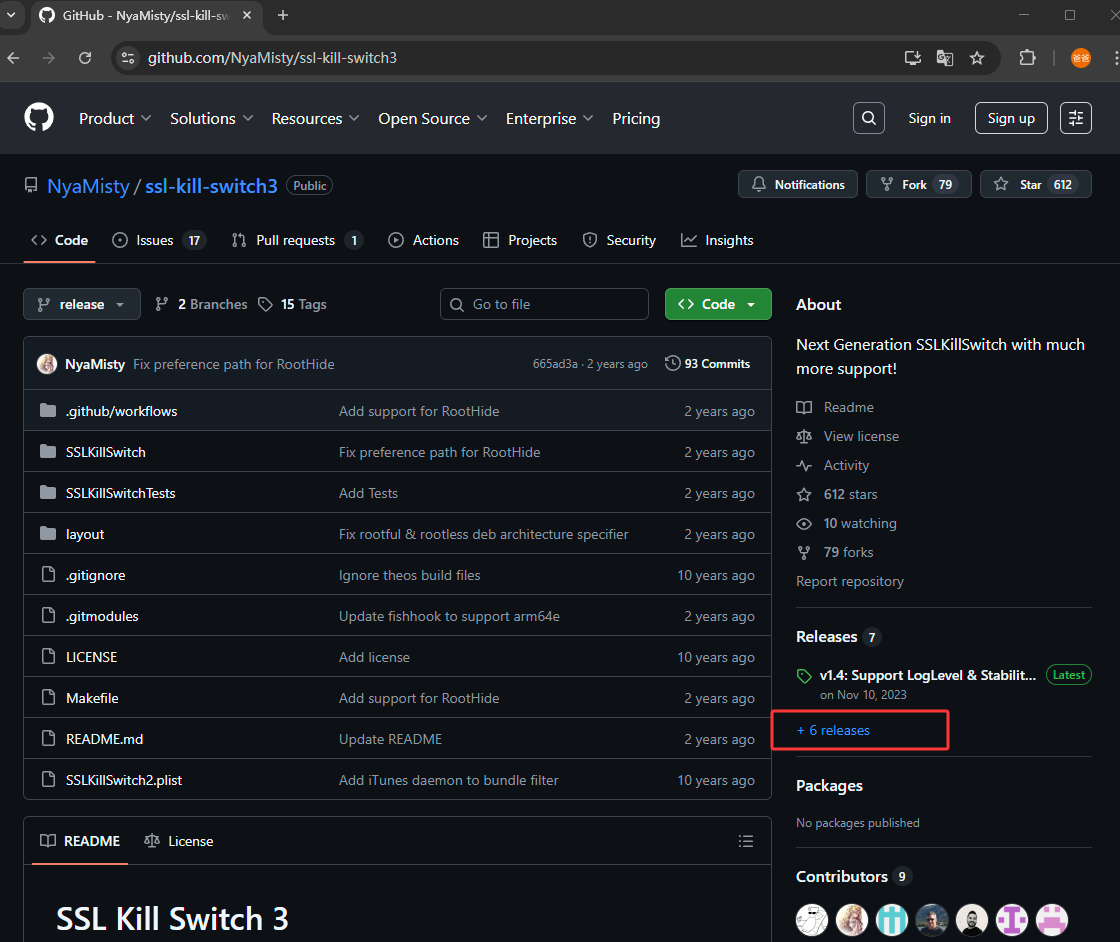Open the SSLKillSwitchTests folder
This screenshot has width=1120, height=942.
(x=120, y=493)
